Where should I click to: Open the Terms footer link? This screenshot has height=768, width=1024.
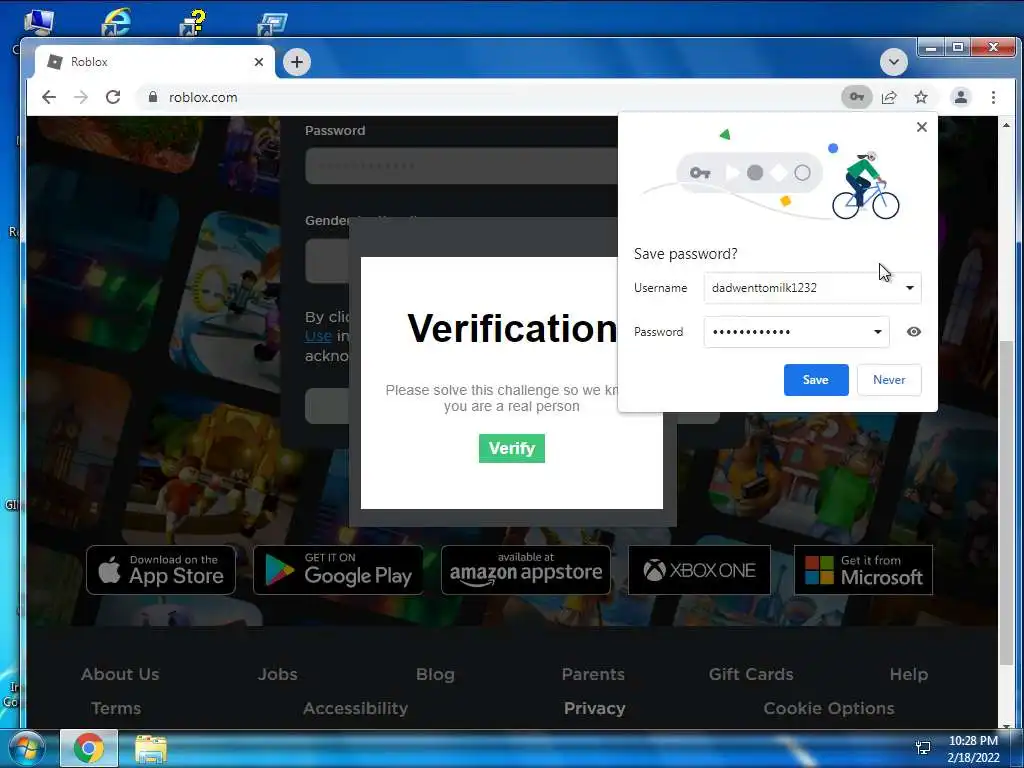(x=116, y=709)
